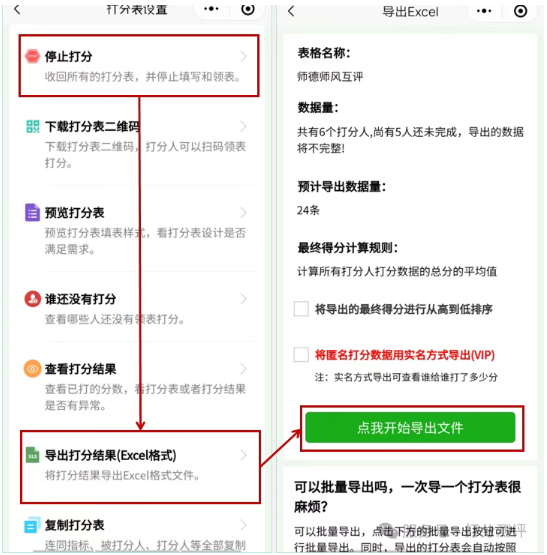Viewport: 547px width, 555px height.
Task: Click the blue copy scoring sheet icon
Action: pyautogui.click(x=32, y=525)
